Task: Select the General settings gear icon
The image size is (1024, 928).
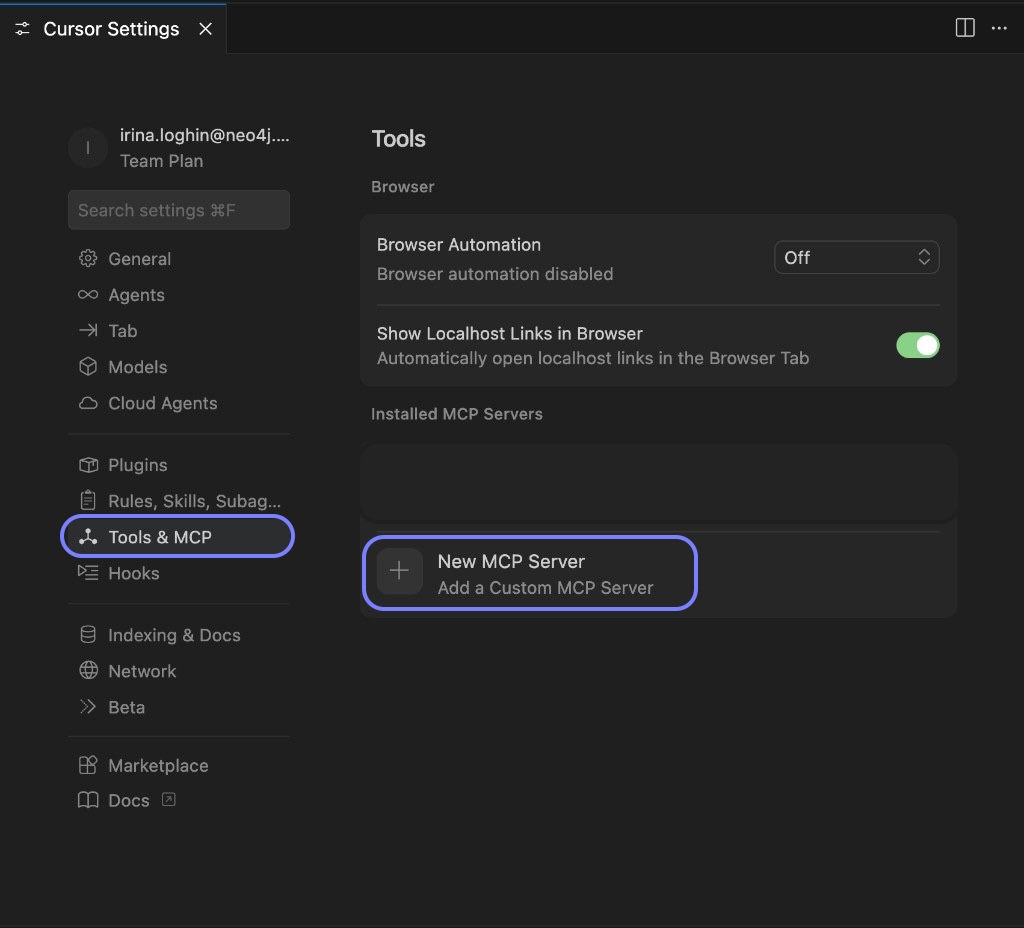Action: 88,258
